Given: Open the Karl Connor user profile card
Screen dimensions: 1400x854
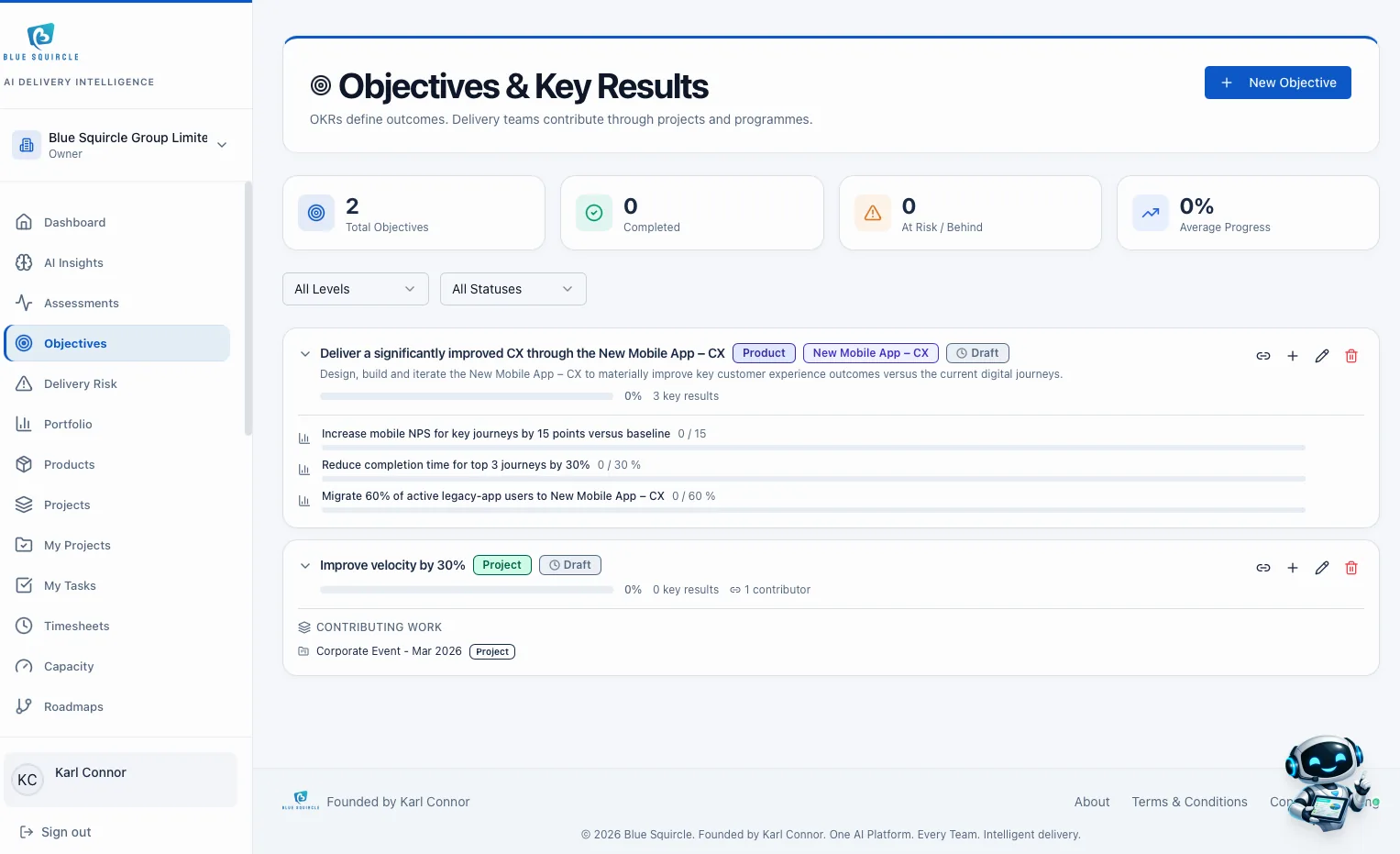Looking at the screenshot, I should [x=120, y=780].
